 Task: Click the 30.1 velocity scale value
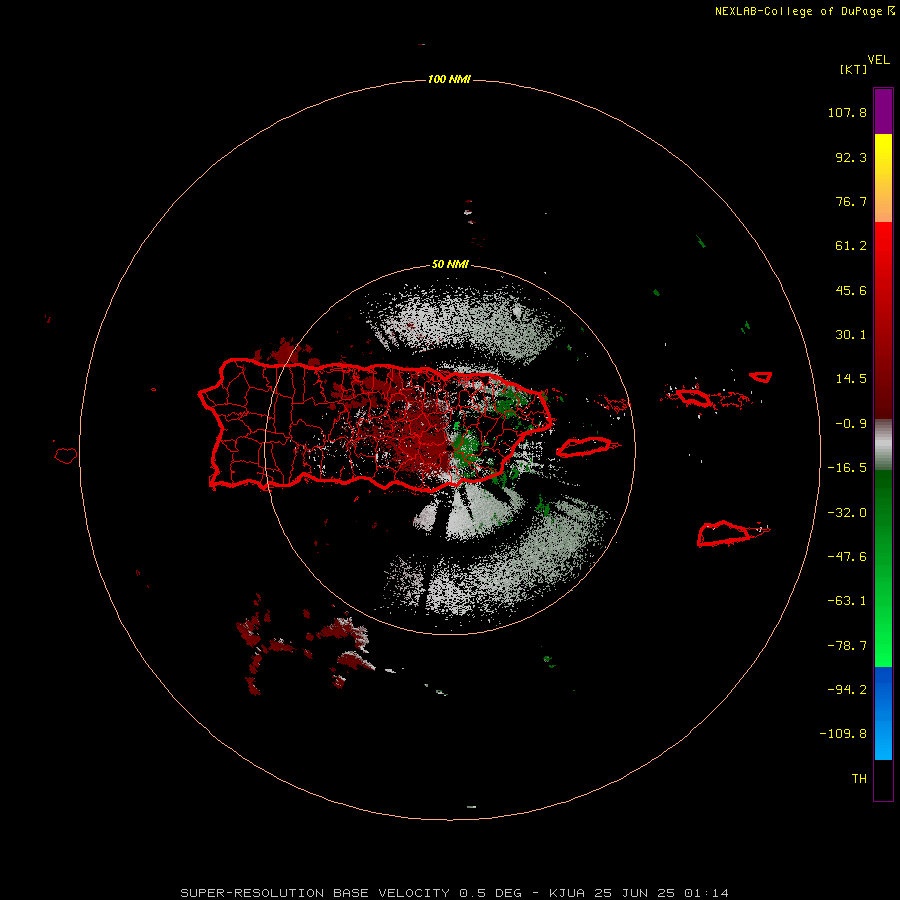point(851,335)
